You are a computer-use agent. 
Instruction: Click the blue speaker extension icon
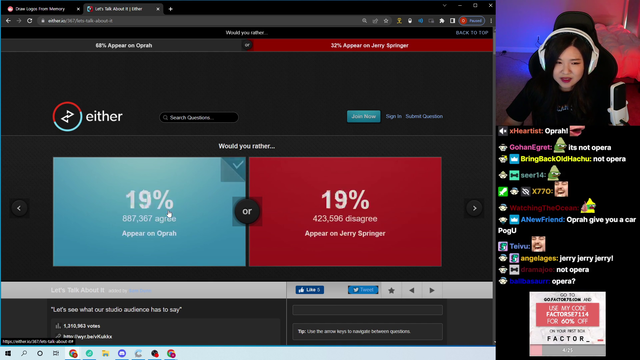point(420,21)
